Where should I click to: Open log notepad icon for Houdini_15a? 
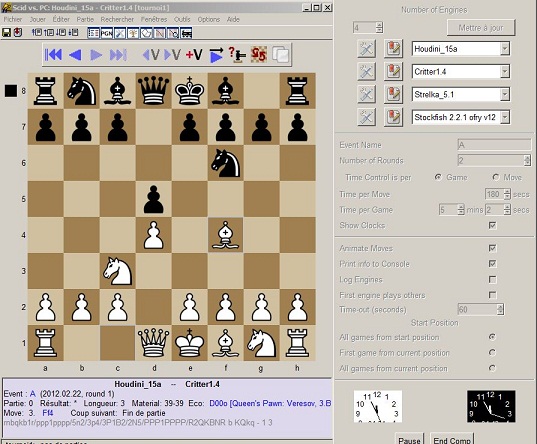point(393,49)
